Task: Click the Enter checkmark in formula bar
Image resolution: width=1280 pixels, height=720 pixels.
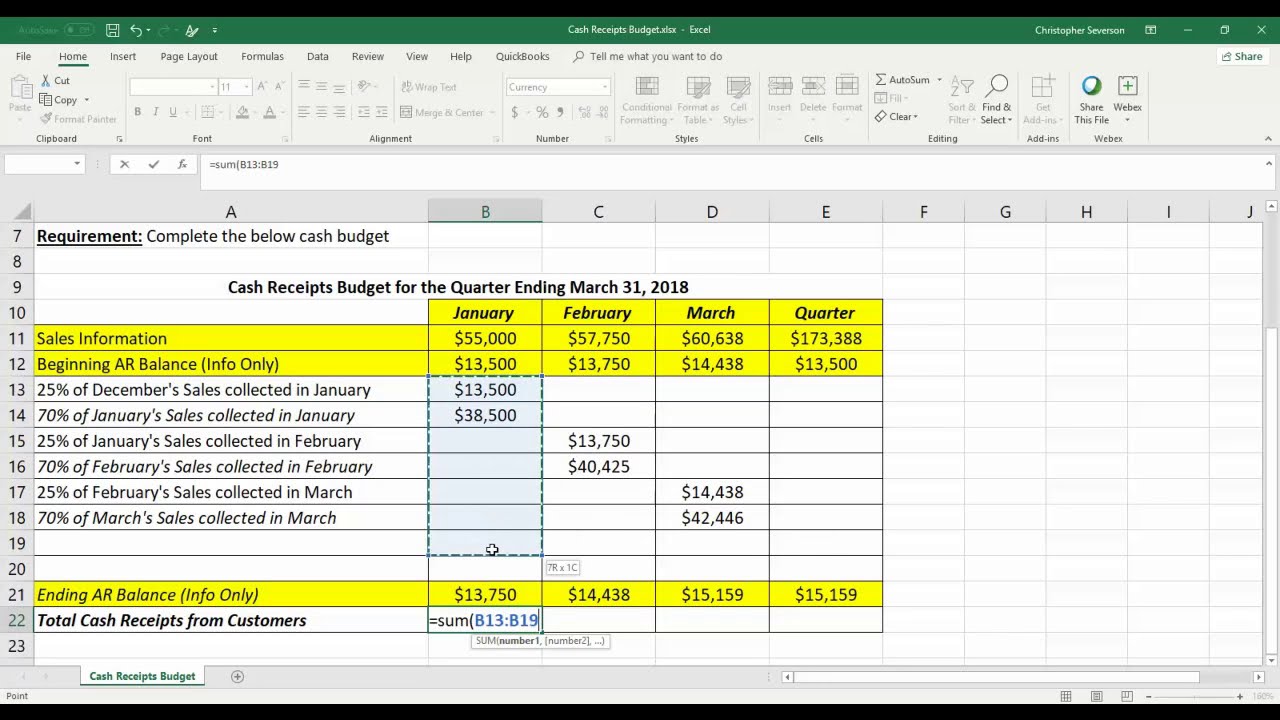Action: point(153,164)
